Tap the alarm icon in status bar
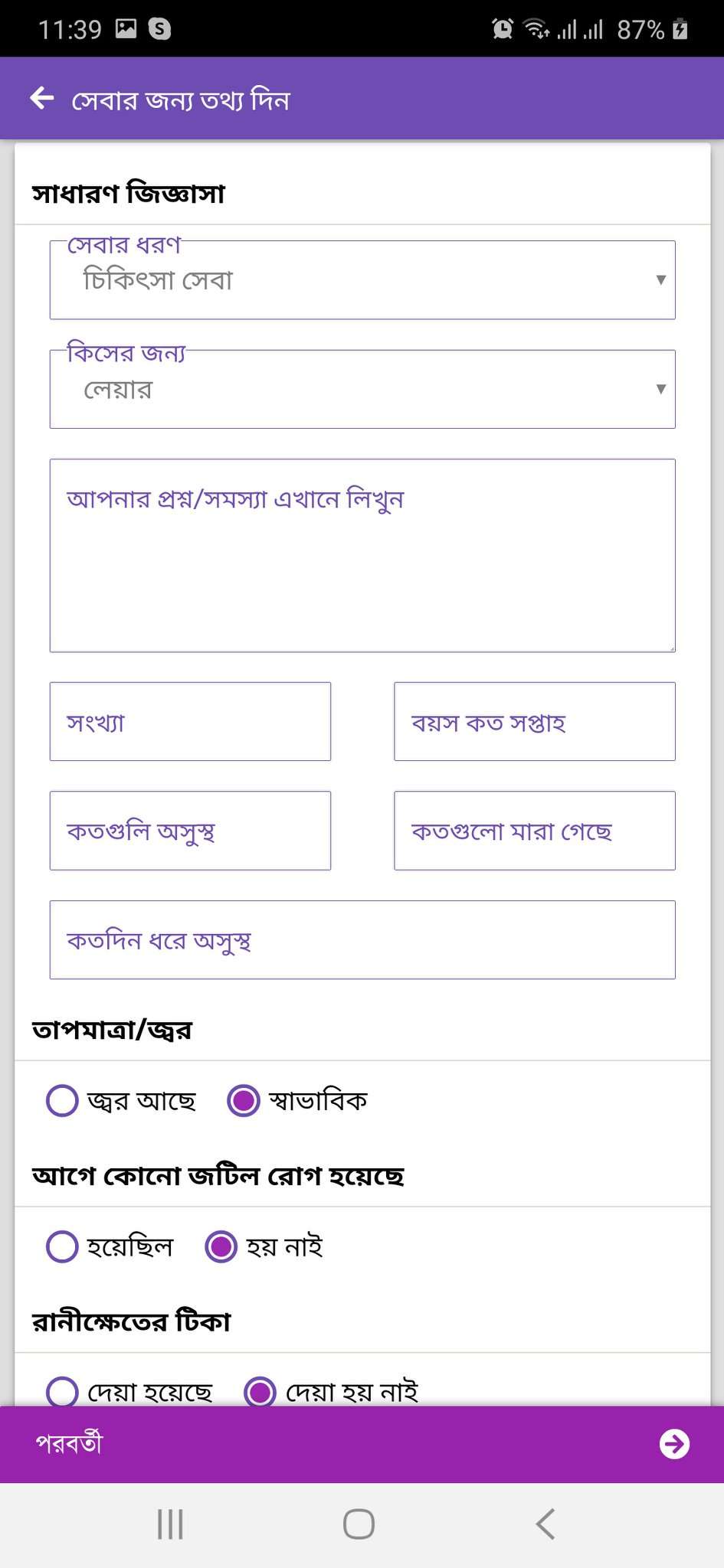 point(503,29)
